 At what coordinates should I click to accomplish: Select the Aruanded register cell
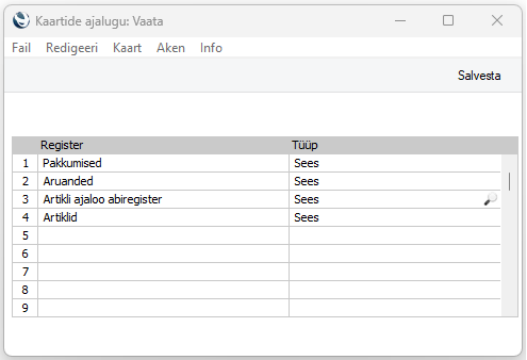[163, 181]
